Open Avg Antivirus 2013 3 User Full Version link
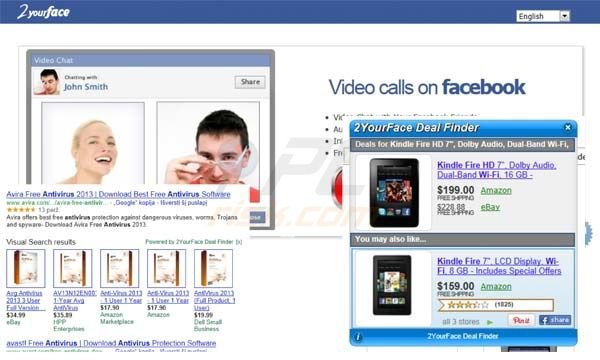Screen dimensions: 600x360 coord(25,301)
